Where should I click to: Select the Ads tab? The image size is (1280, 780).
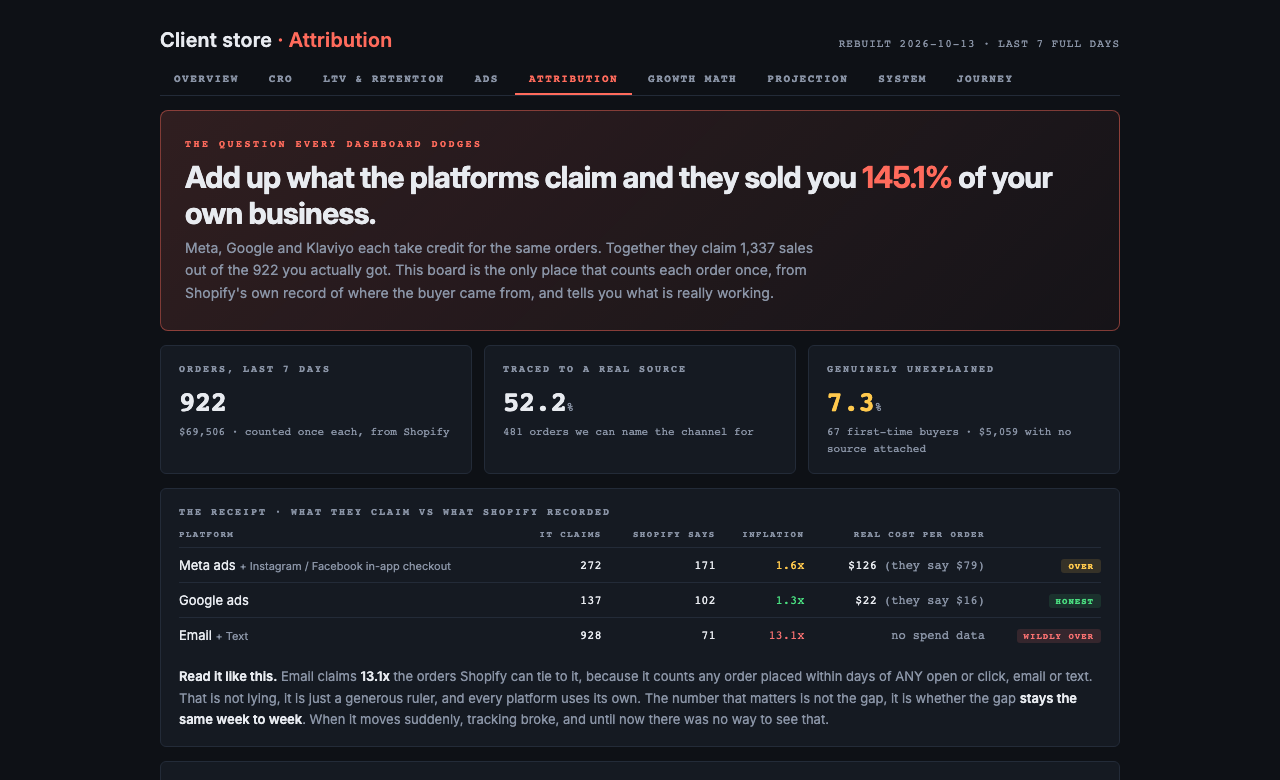486,79
